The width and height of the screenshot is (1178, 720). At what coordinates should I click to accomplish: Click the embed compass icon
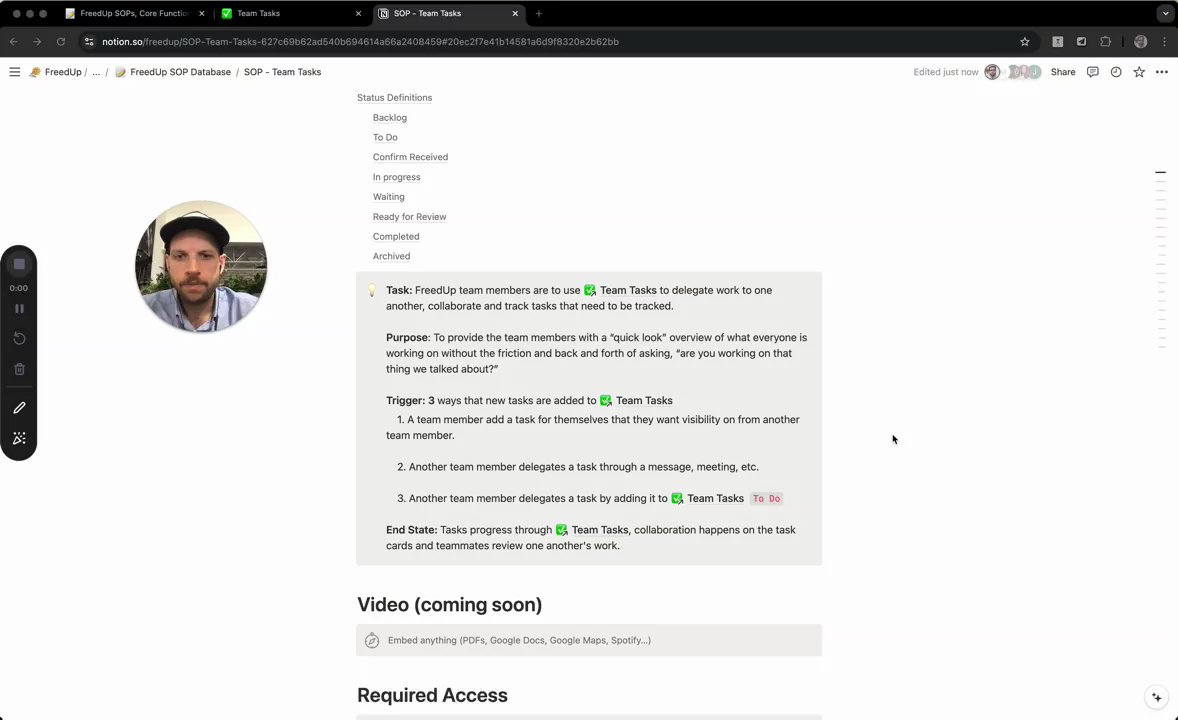372,640
